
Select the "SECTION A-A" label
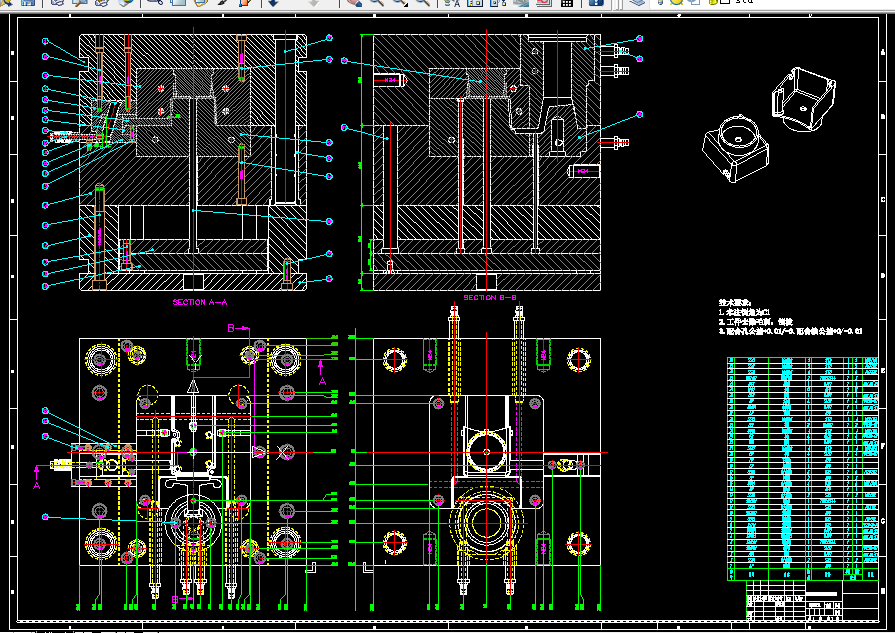coord(200,302)
